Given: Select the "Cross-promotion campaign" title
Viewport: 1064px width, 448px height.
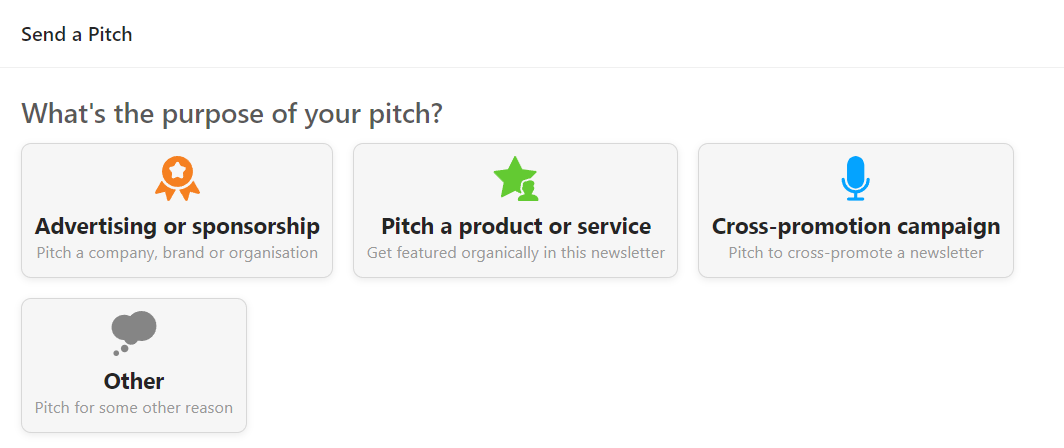Looking at the screenshot, I should pos(856,226).
